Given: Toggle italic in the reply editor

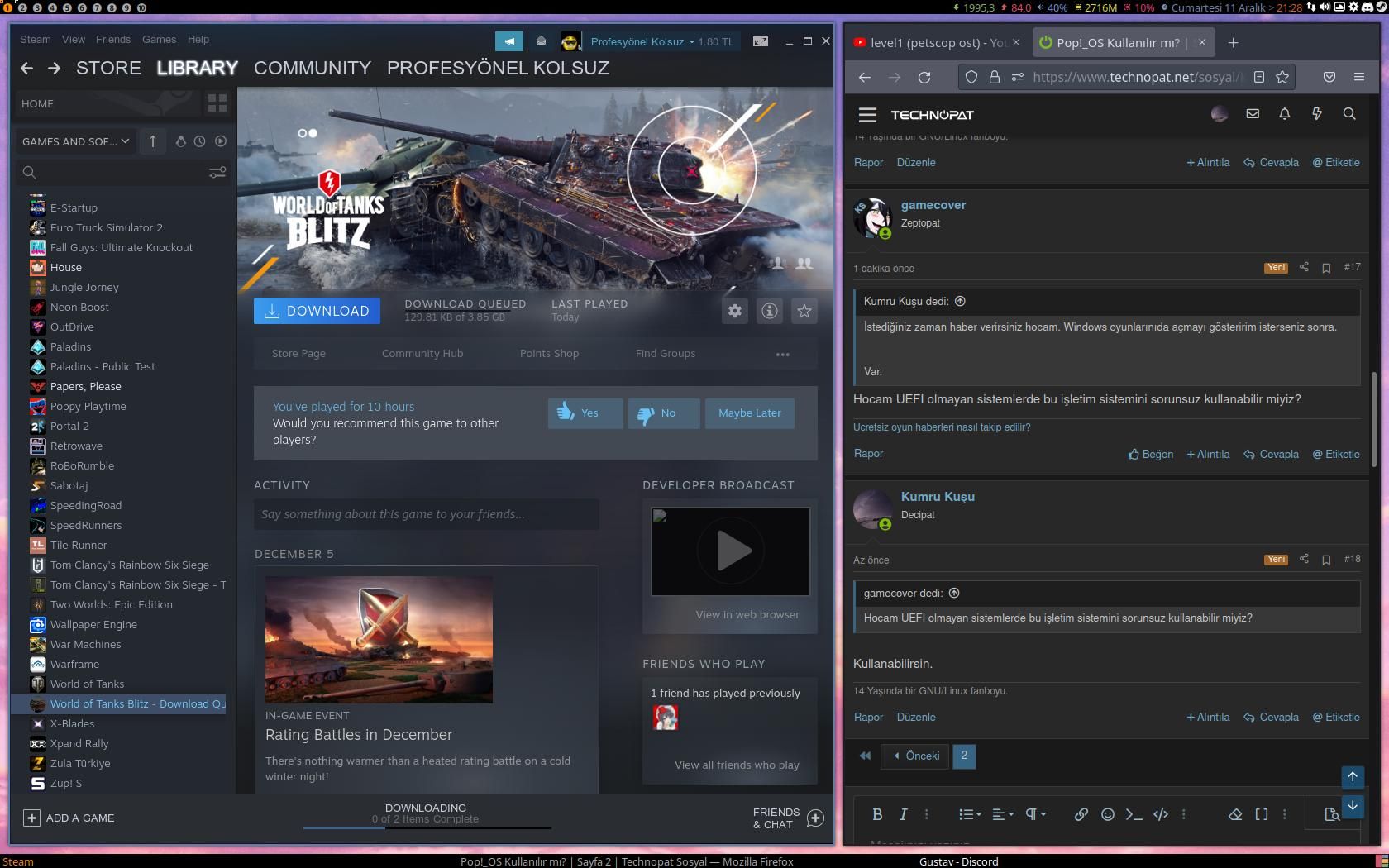Looking at the screenshot, I should pos(903,814).
